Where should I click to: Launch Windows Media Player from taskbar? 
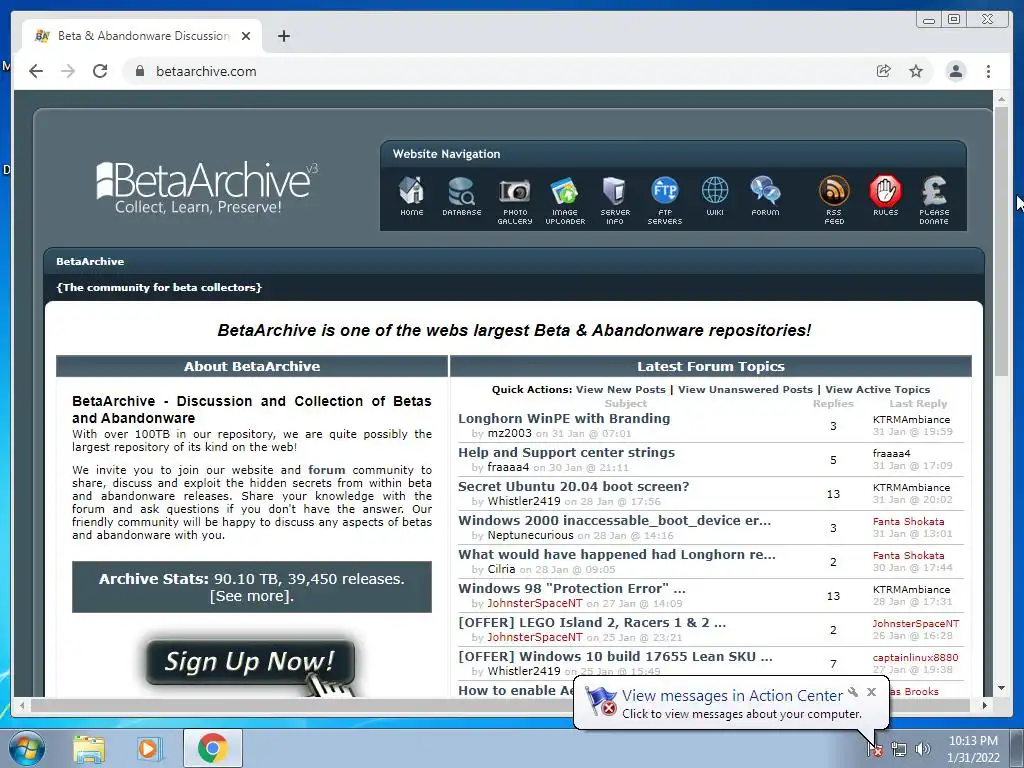[x=149, y=748]
